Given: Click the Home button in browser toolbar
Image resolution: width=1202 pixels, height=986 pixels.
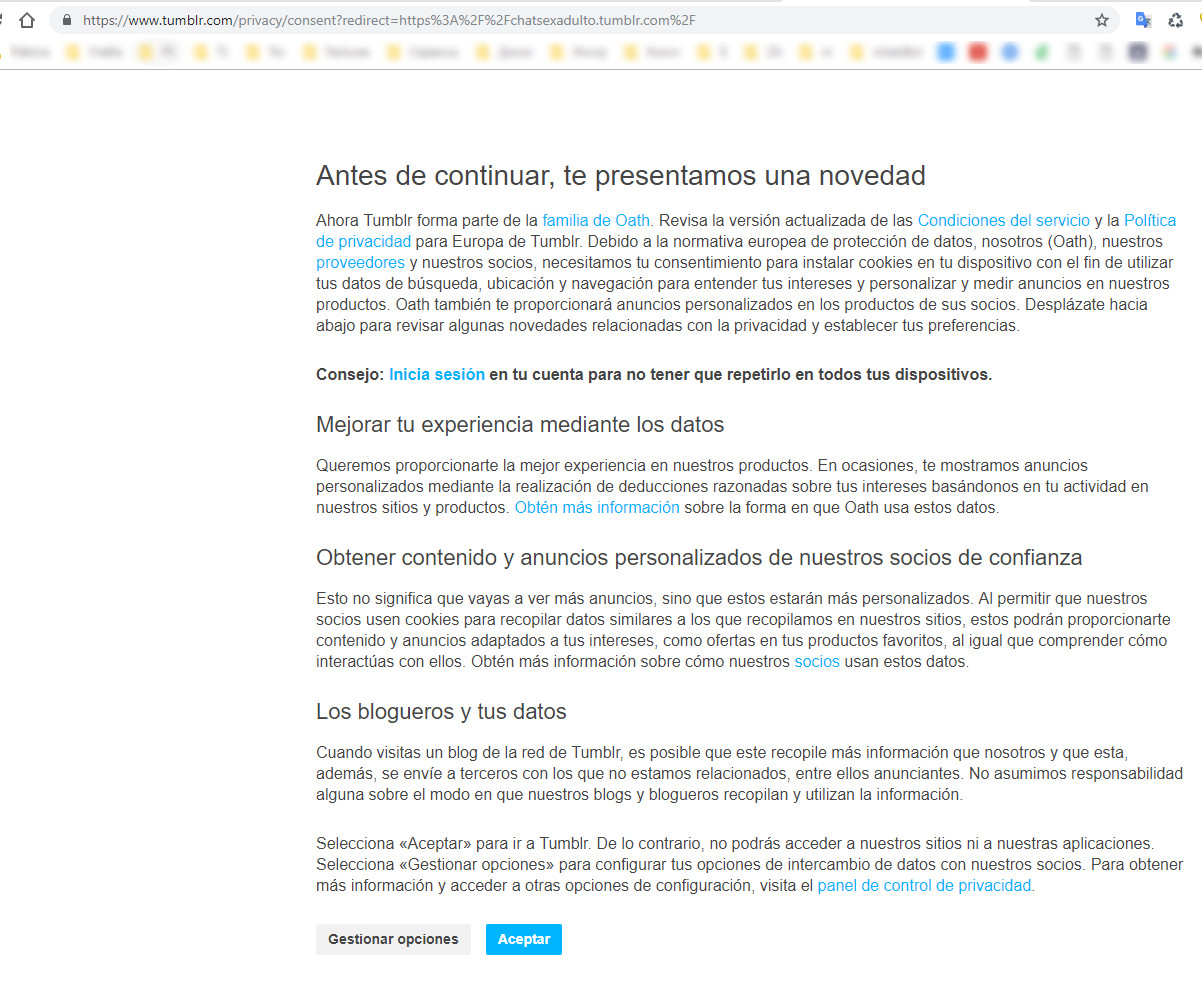Looking at the screenshot, I should click(27, 20).
